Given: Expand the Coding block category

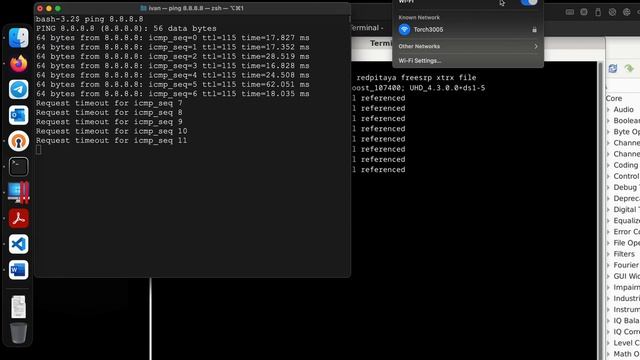Looking at the screenshot, I should [x=608, y=165].
